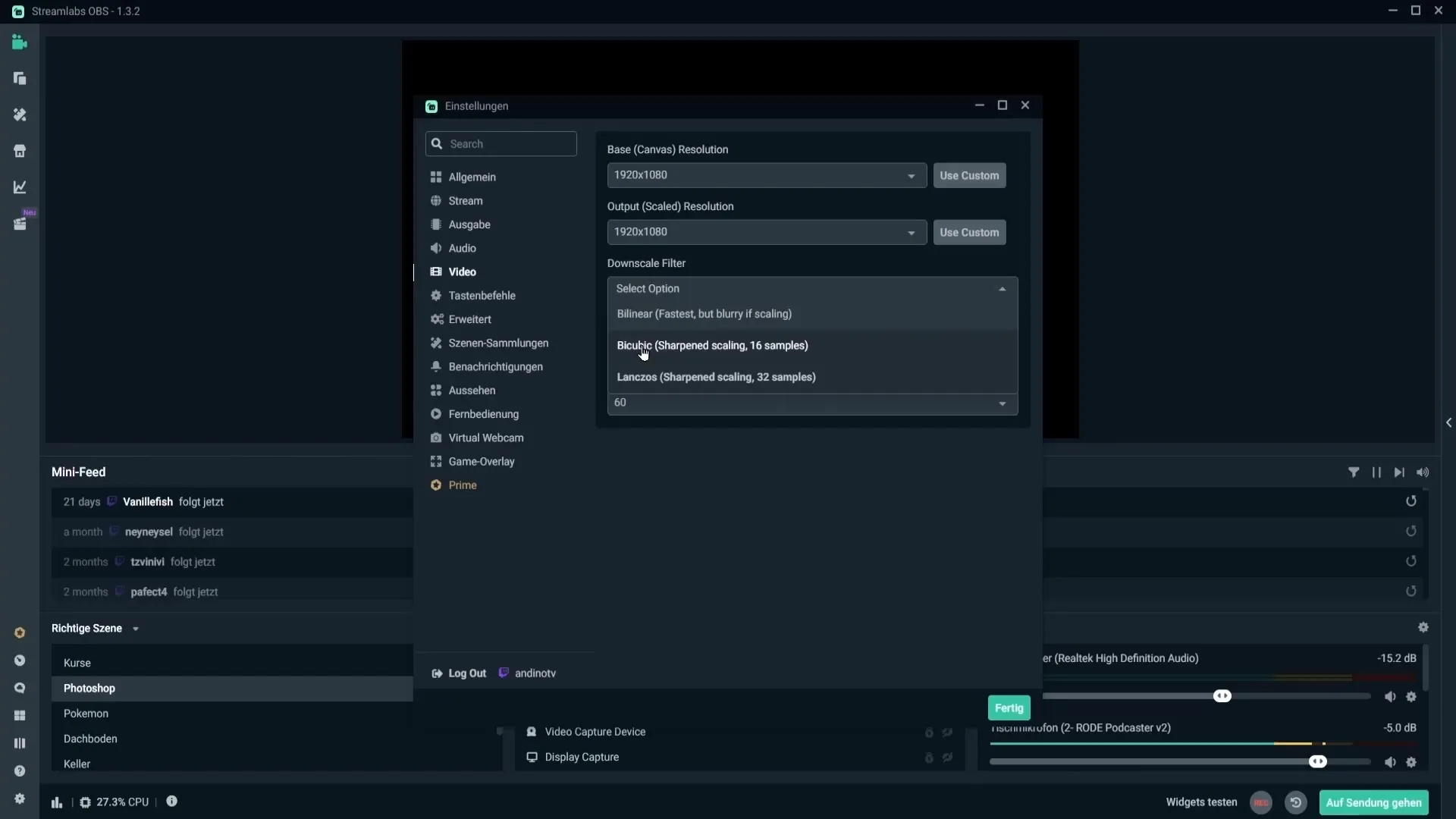Toggle visibility of Video Capture Device source
The image size is (1456, 819).
tap(948, 733)
